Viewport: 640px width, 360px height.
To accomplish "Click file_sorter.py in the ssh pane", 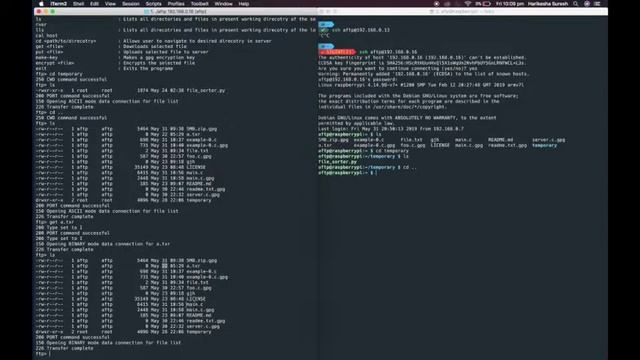I will 337,162.
